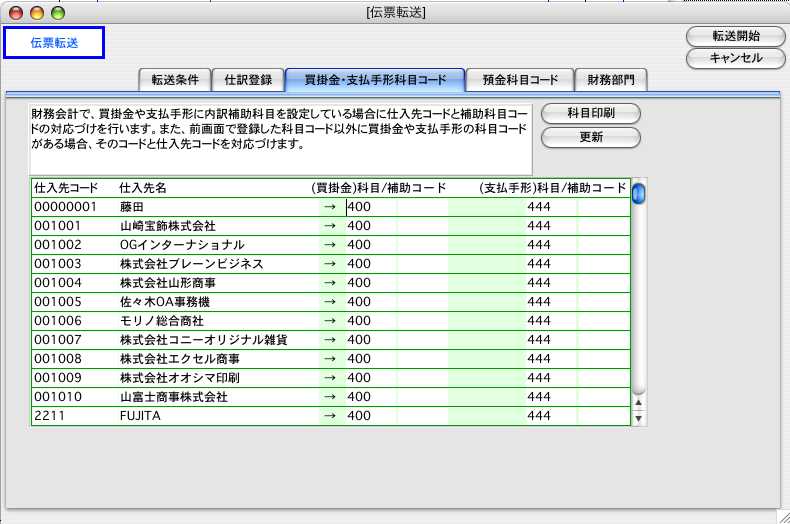Click the 伝票転送 title box

pos(54,43)
